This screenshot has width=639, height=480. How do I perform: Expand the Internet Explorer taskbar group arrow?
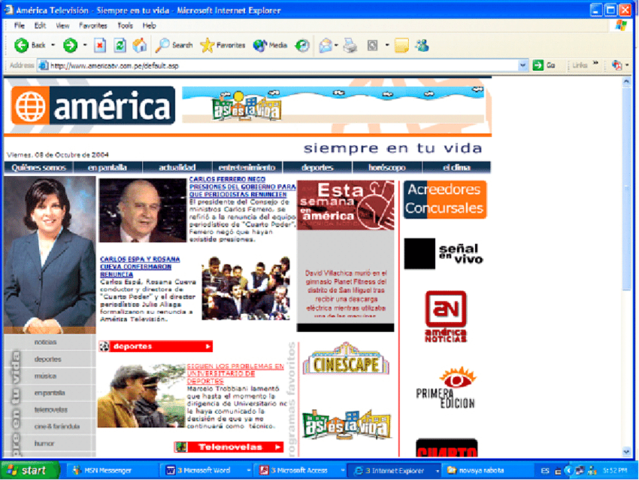coord(437,471)
